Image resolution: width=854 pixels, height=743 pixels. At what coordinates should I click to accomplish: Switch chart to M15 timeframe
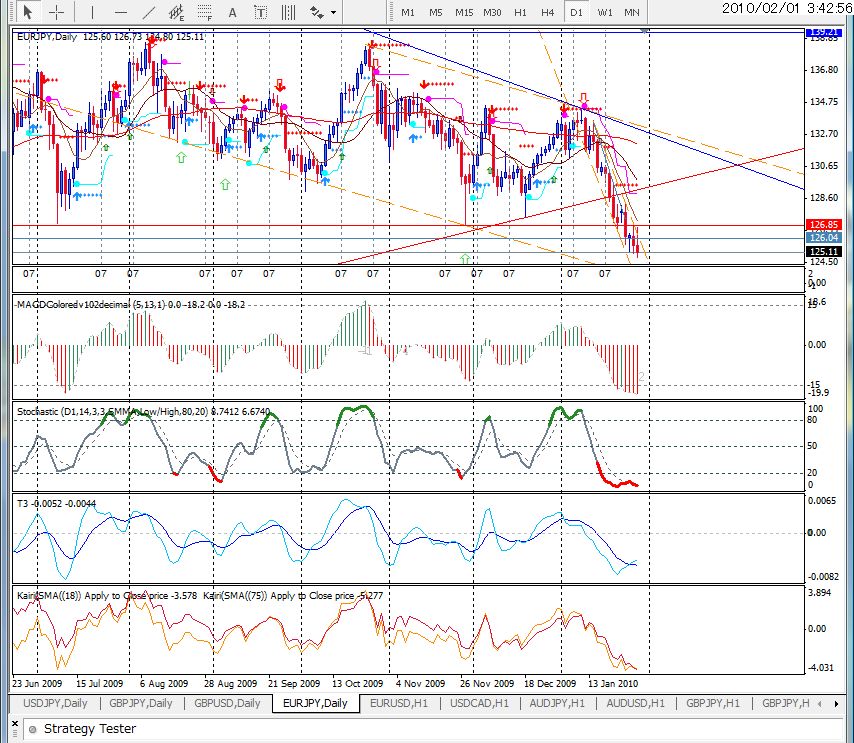pyautogui.click(x=464, y=12)
